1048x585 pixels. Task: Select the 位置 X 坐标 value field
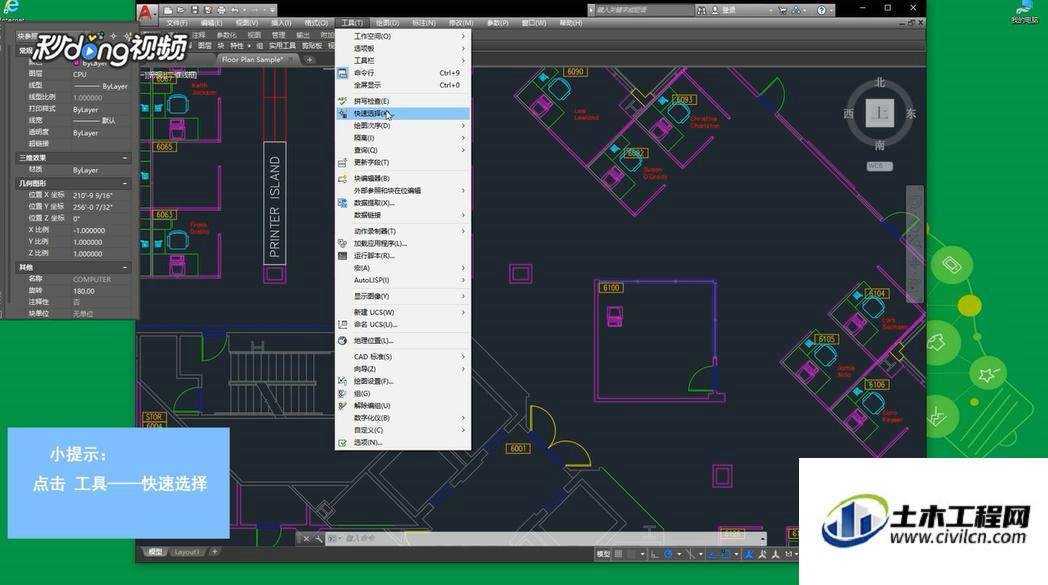(x=101, y=195)
